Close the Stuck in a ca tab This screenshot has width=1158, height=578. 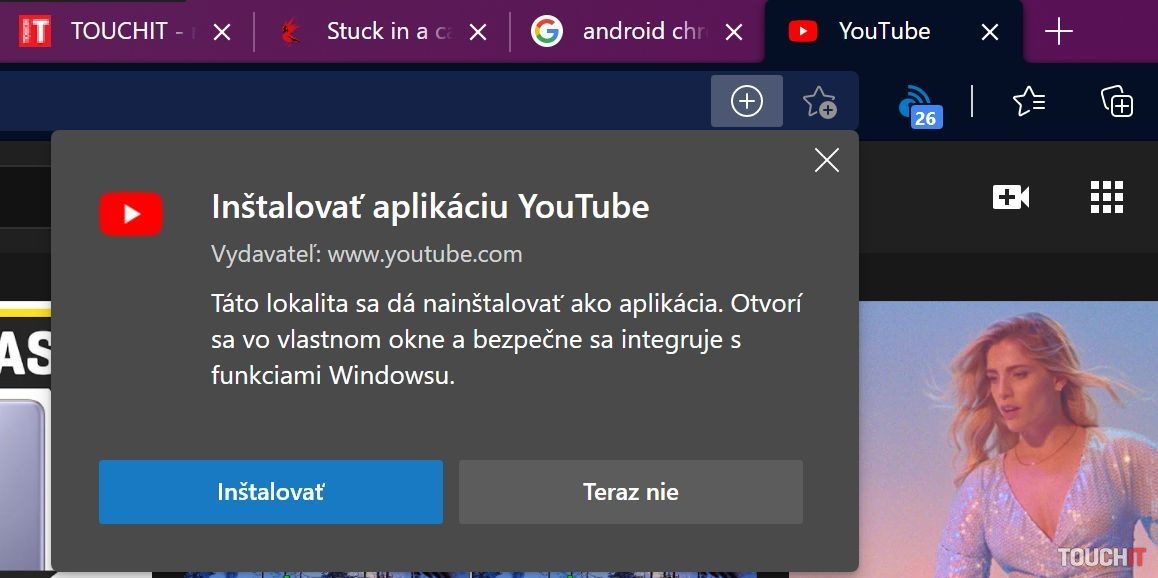click(x=478, y=32)
